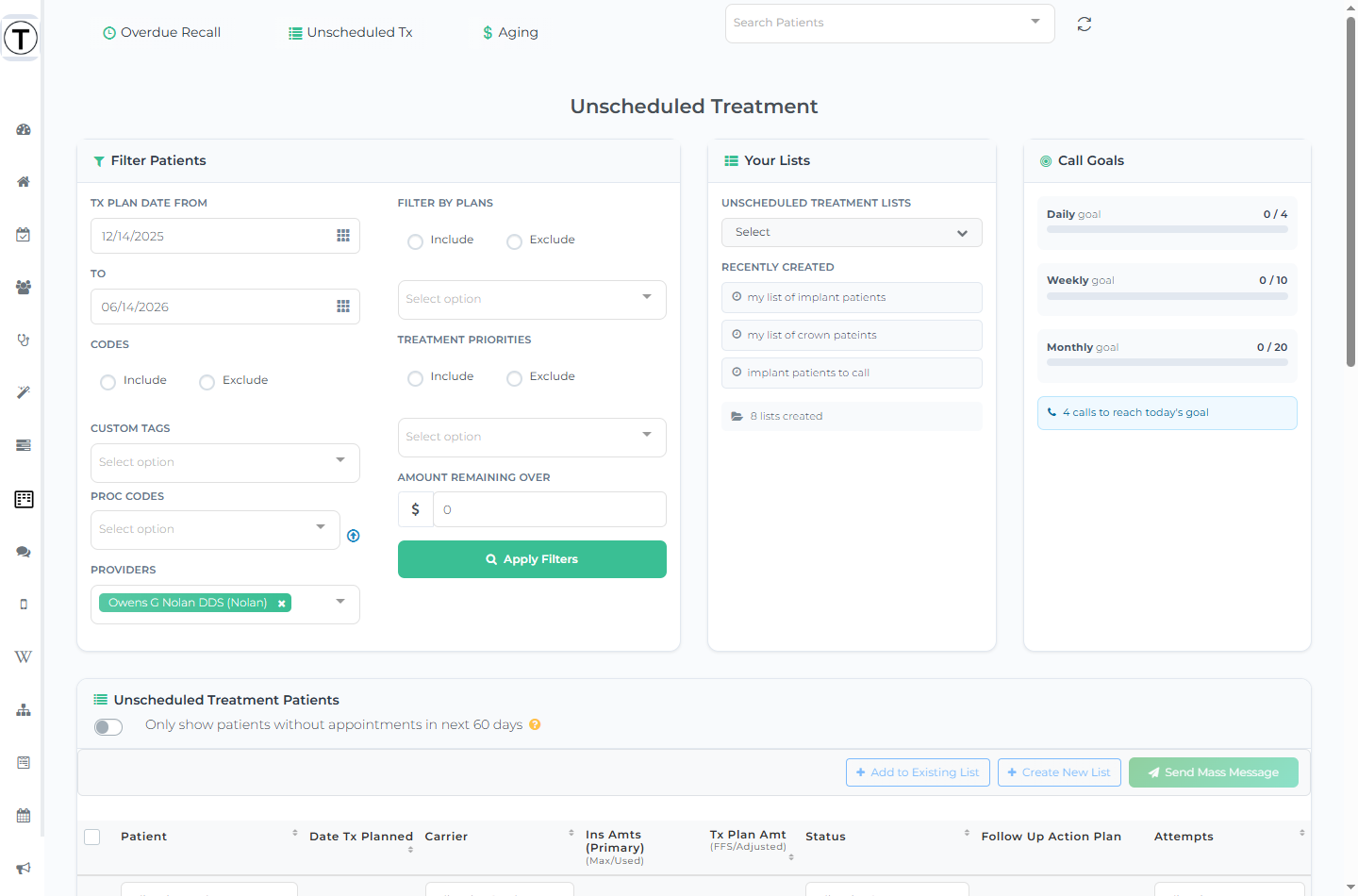Sort the table by Patient column
1358x896 pixels.
[x=295, y=833]
